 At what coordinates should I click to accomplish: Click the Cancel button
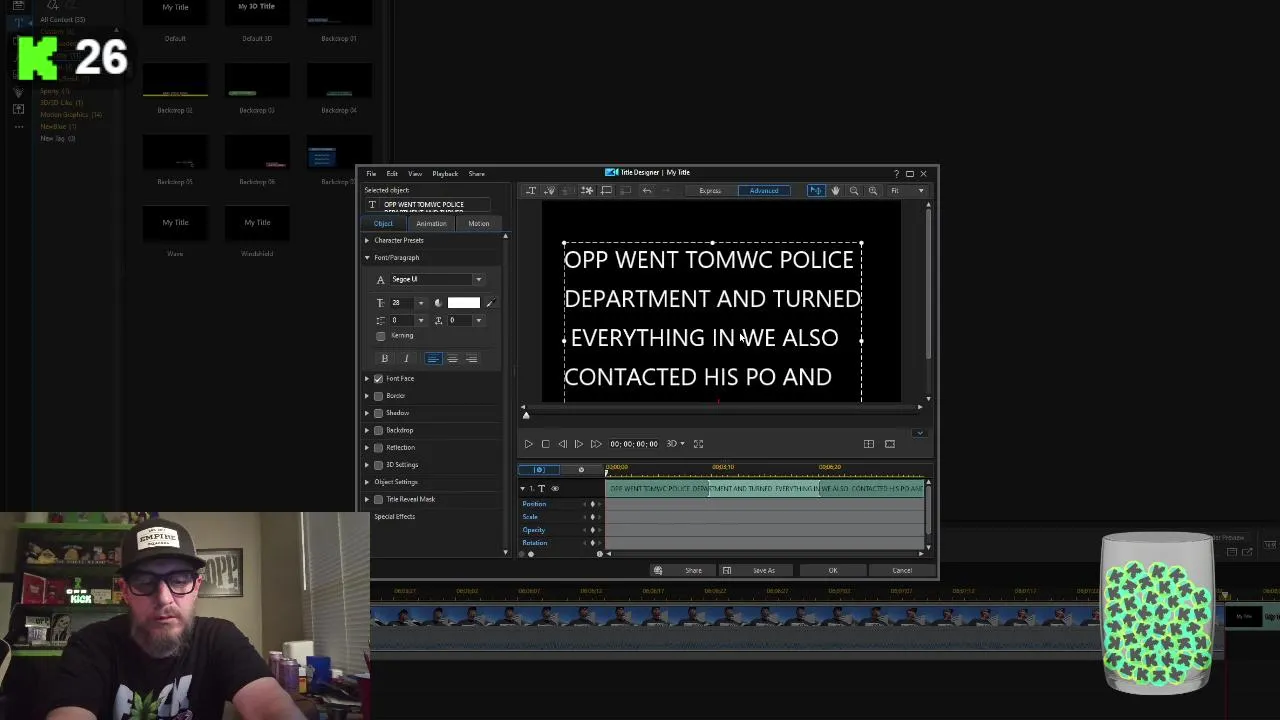pyautogui.click(x=902, y=570)
